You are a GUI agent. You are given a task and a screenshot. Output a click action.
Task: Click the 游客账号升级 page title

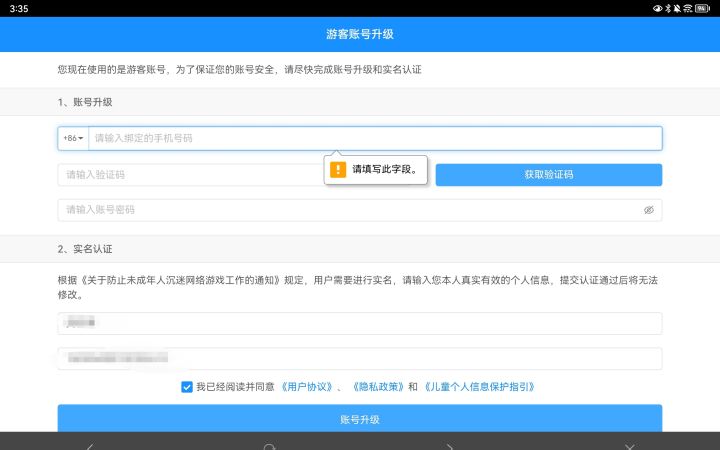click(x=360, y=34)
